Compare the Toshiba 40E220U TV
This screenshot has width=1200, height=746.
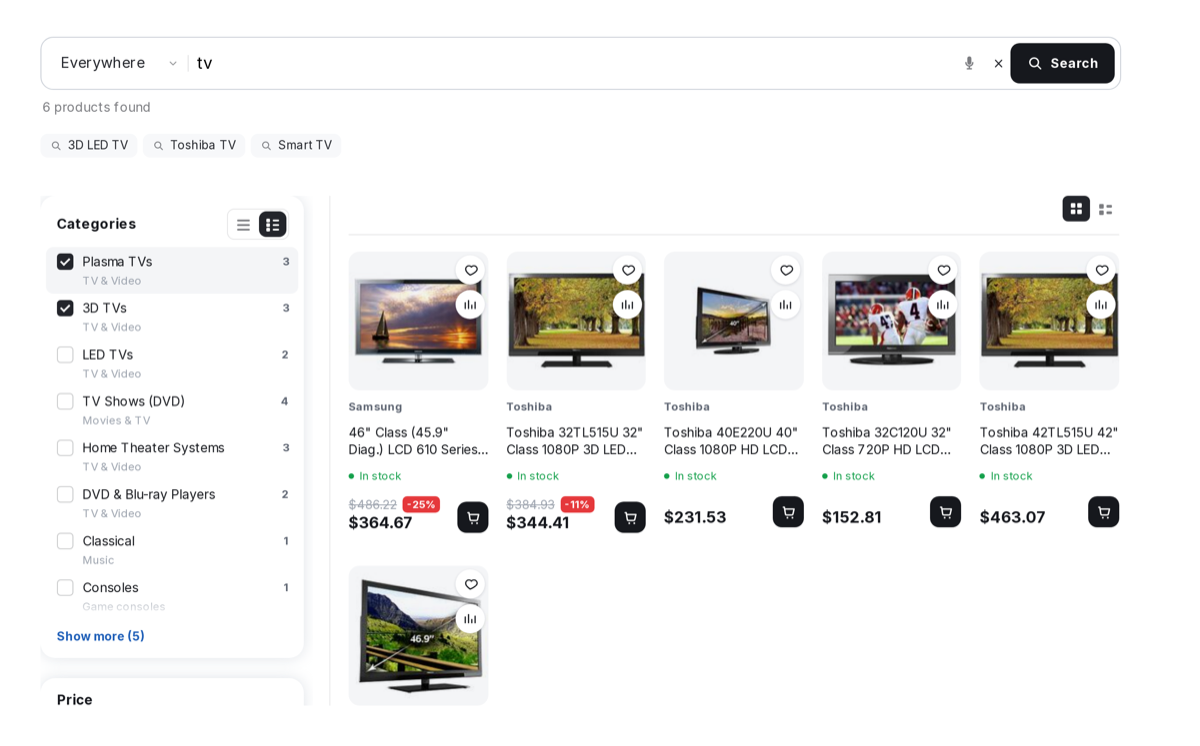tap(786, 305)
